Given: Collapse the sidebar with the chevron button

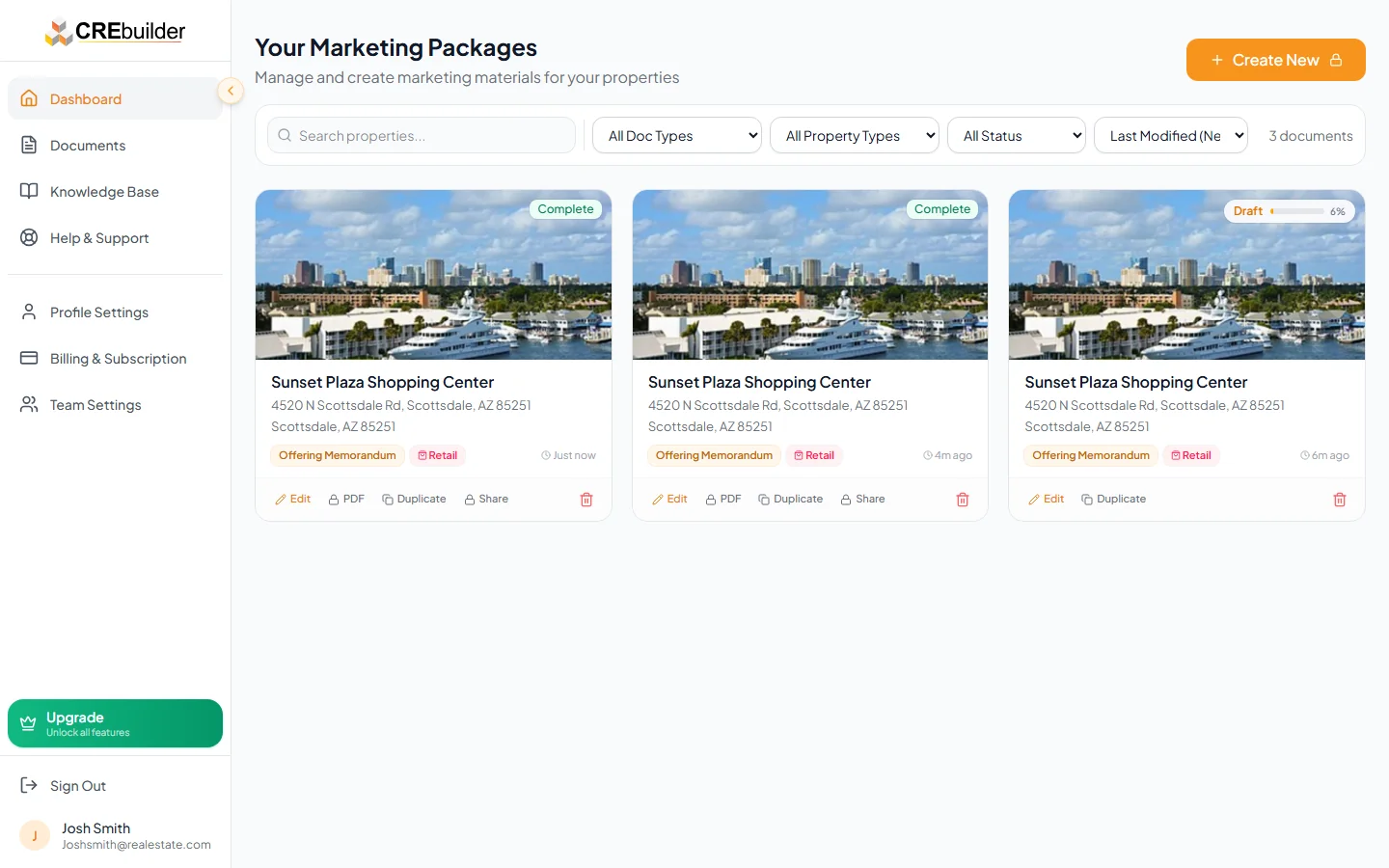Looking at the screenshot, I should [231, 91].
